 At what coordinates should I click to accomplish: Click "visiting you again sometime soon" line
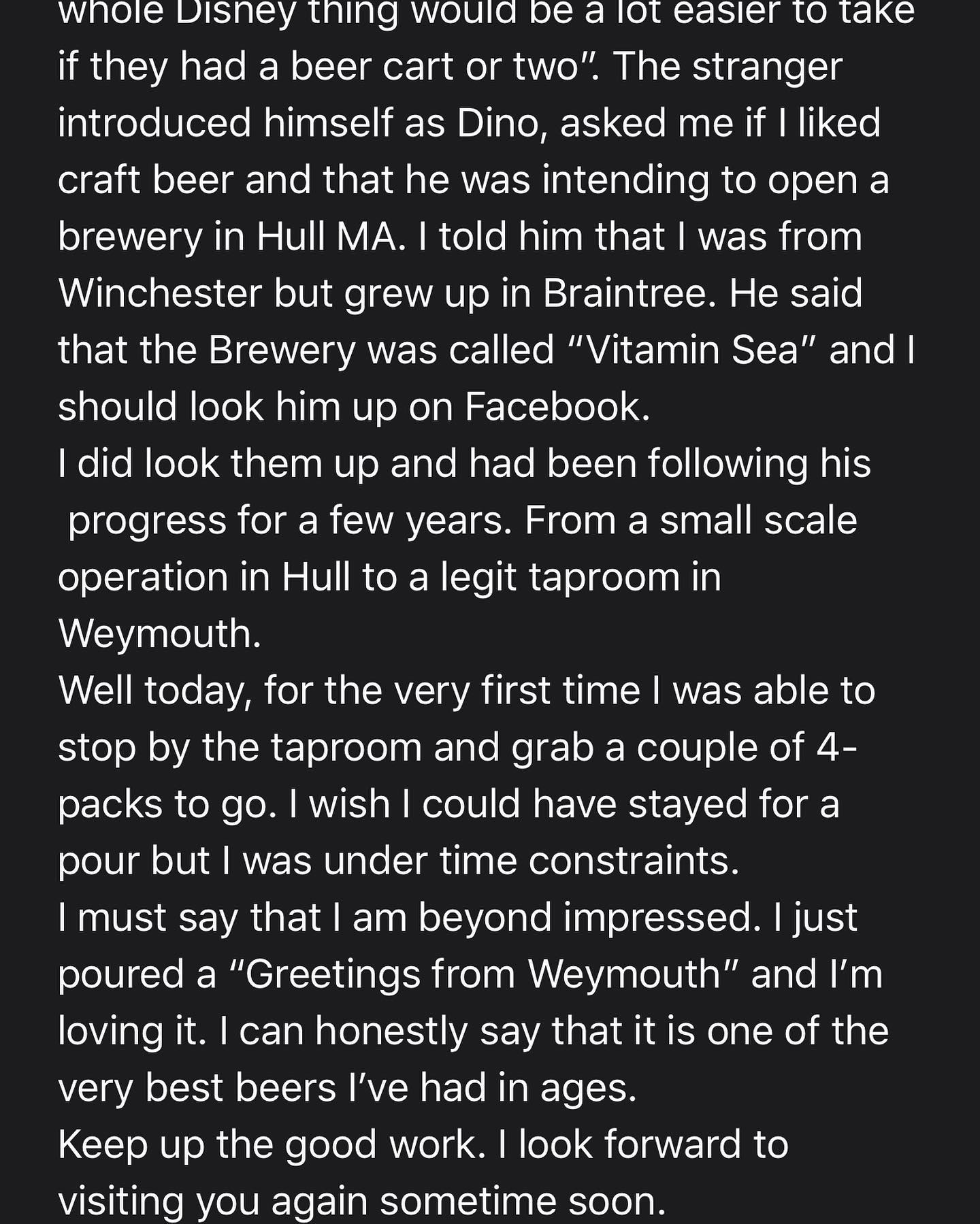click(x=361, y=1201)
